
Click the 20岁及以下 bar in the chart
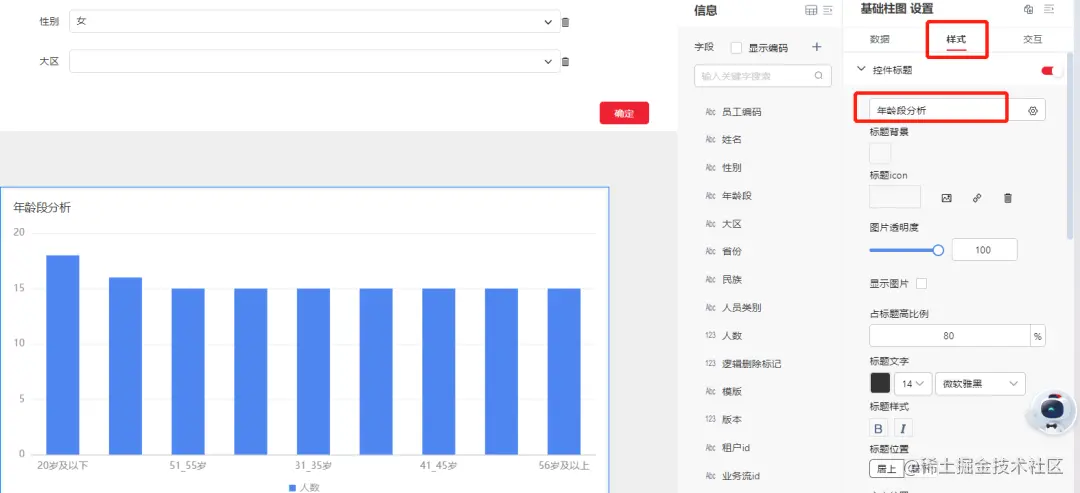[x=63, y=355]
